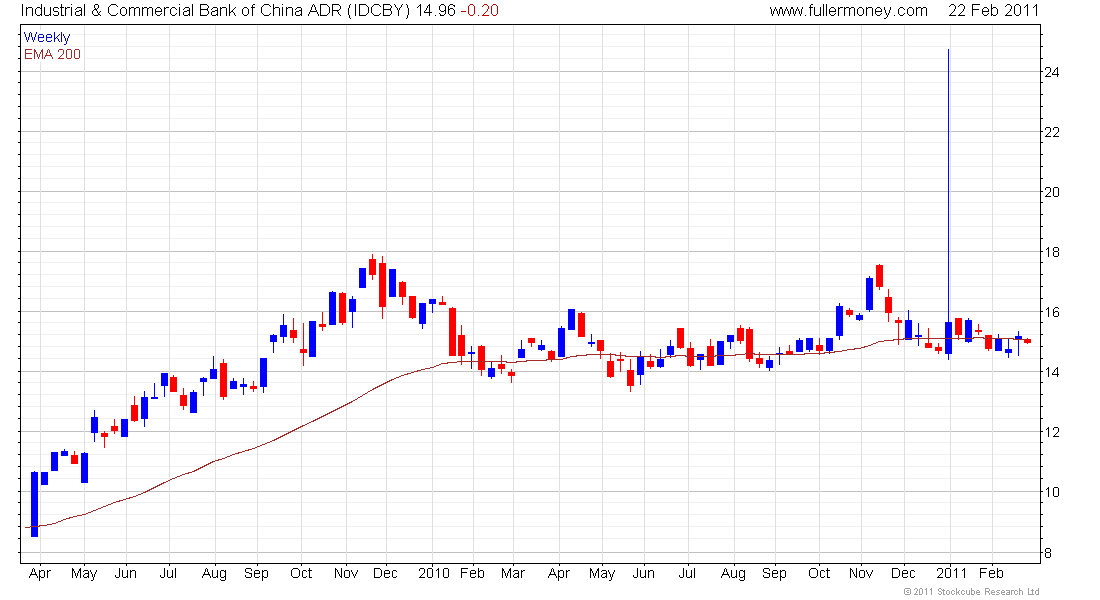The height and width of the screenshot is (600, 1100).
Task: Click the 'Mar' month label on time axis
Action: (513, 573)
